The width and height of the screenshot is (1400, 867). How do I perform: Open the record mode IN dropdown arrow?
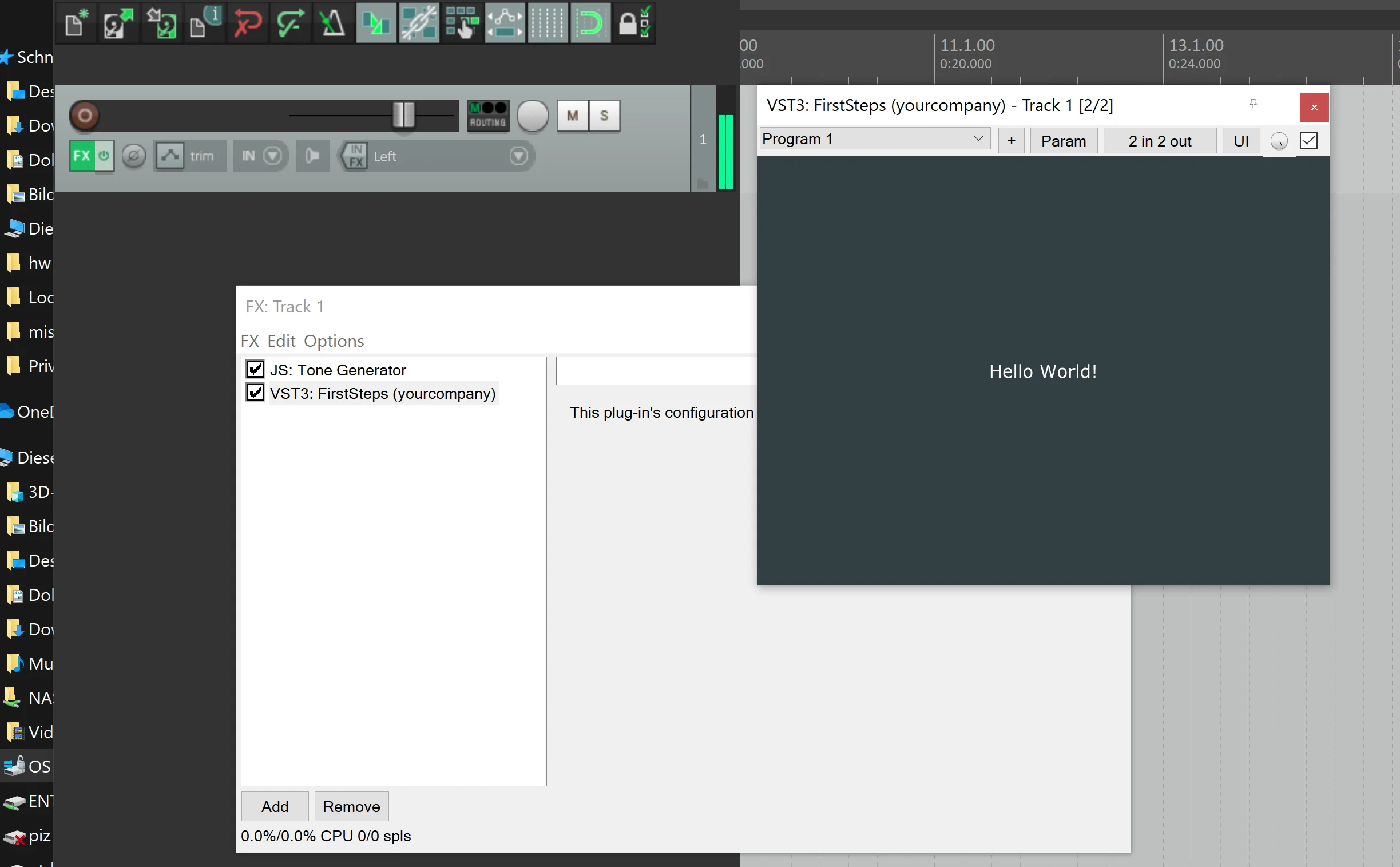pyautogui.click(x=273, y=156)
